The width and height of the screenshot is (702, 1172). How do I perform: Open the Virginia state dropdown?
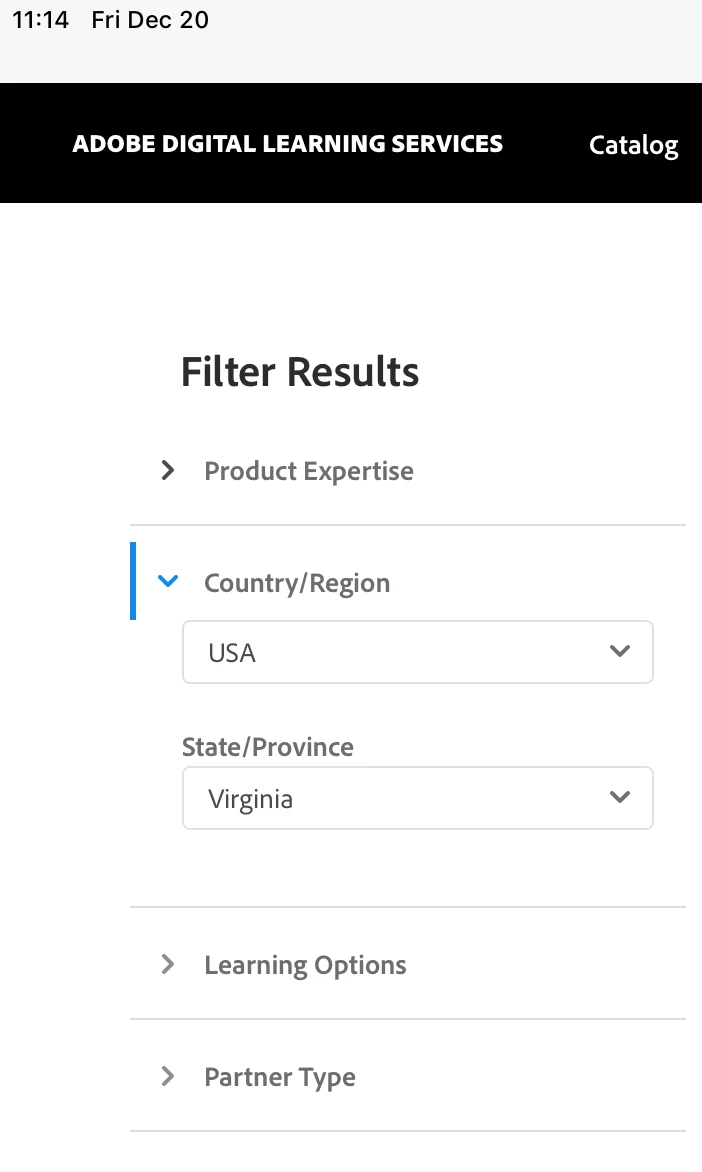click(417, 799)
